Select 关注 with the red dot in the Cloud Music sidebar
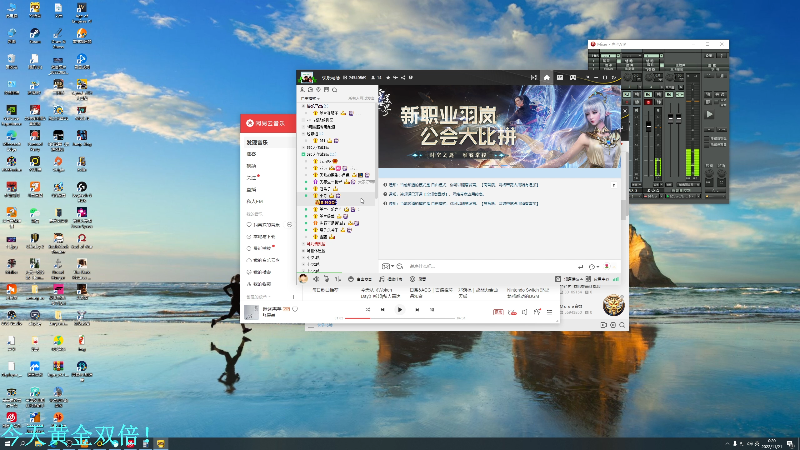The width and height of the screenshot is (800, 450). pos(253,178)
